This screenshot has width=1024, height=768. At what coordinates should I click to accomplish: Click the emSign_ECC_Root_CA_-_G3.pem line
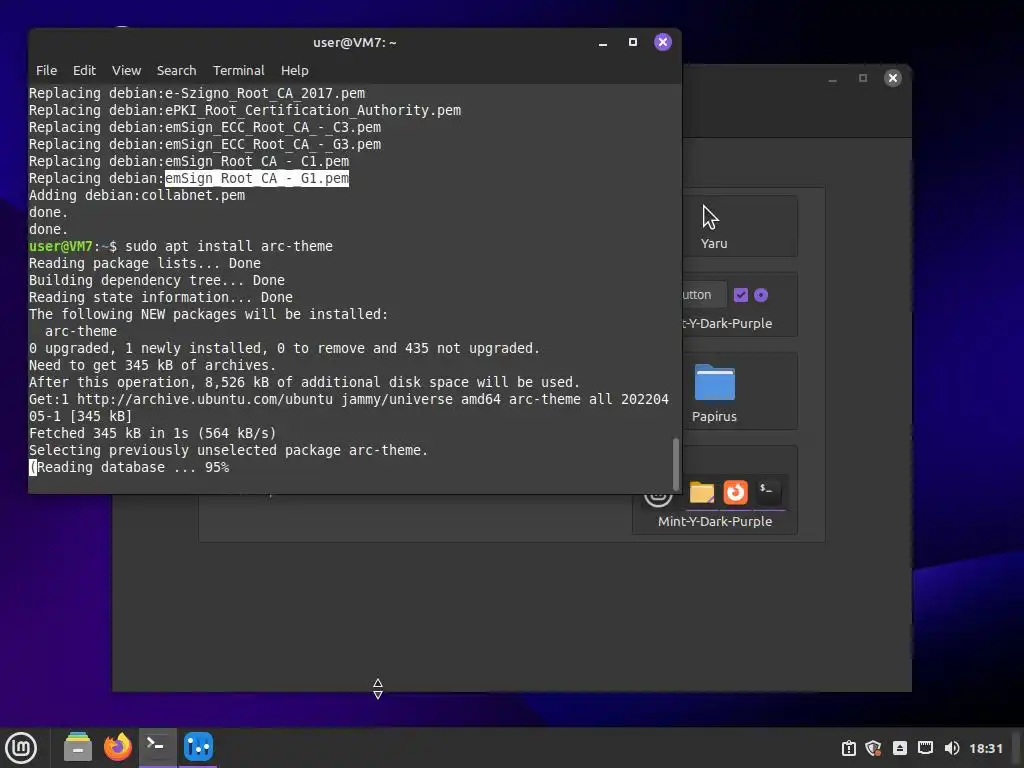[205, 144]
